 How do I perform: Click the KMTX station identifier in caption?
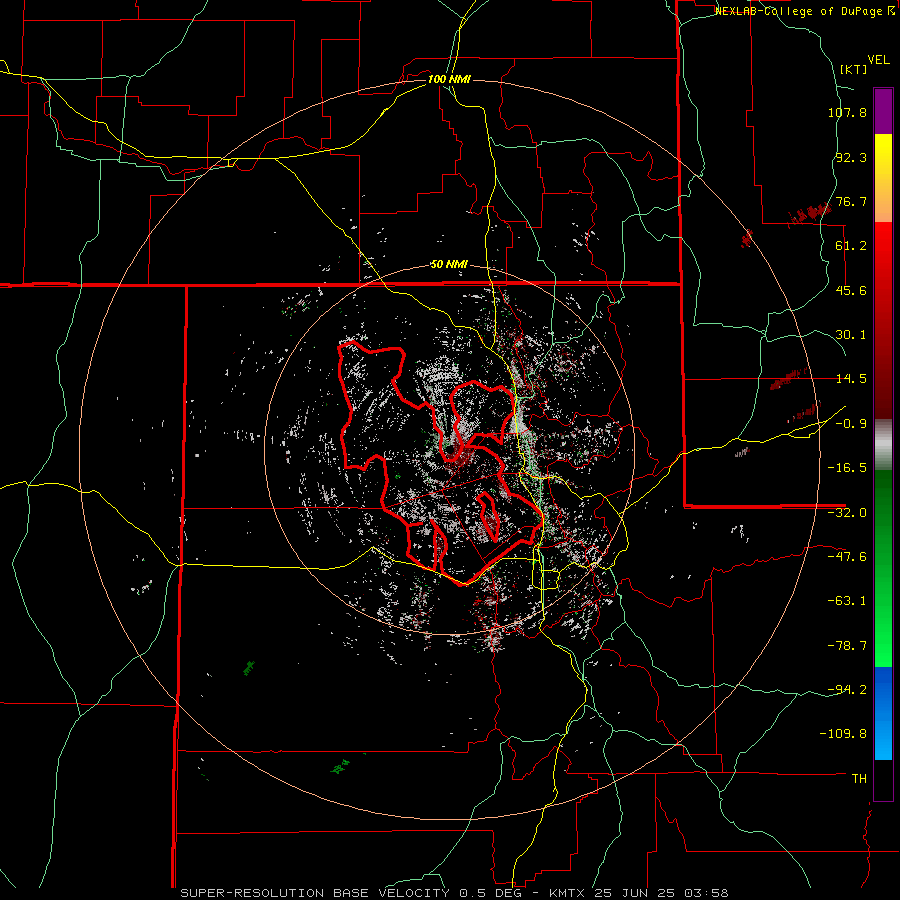tap(569, 893)
